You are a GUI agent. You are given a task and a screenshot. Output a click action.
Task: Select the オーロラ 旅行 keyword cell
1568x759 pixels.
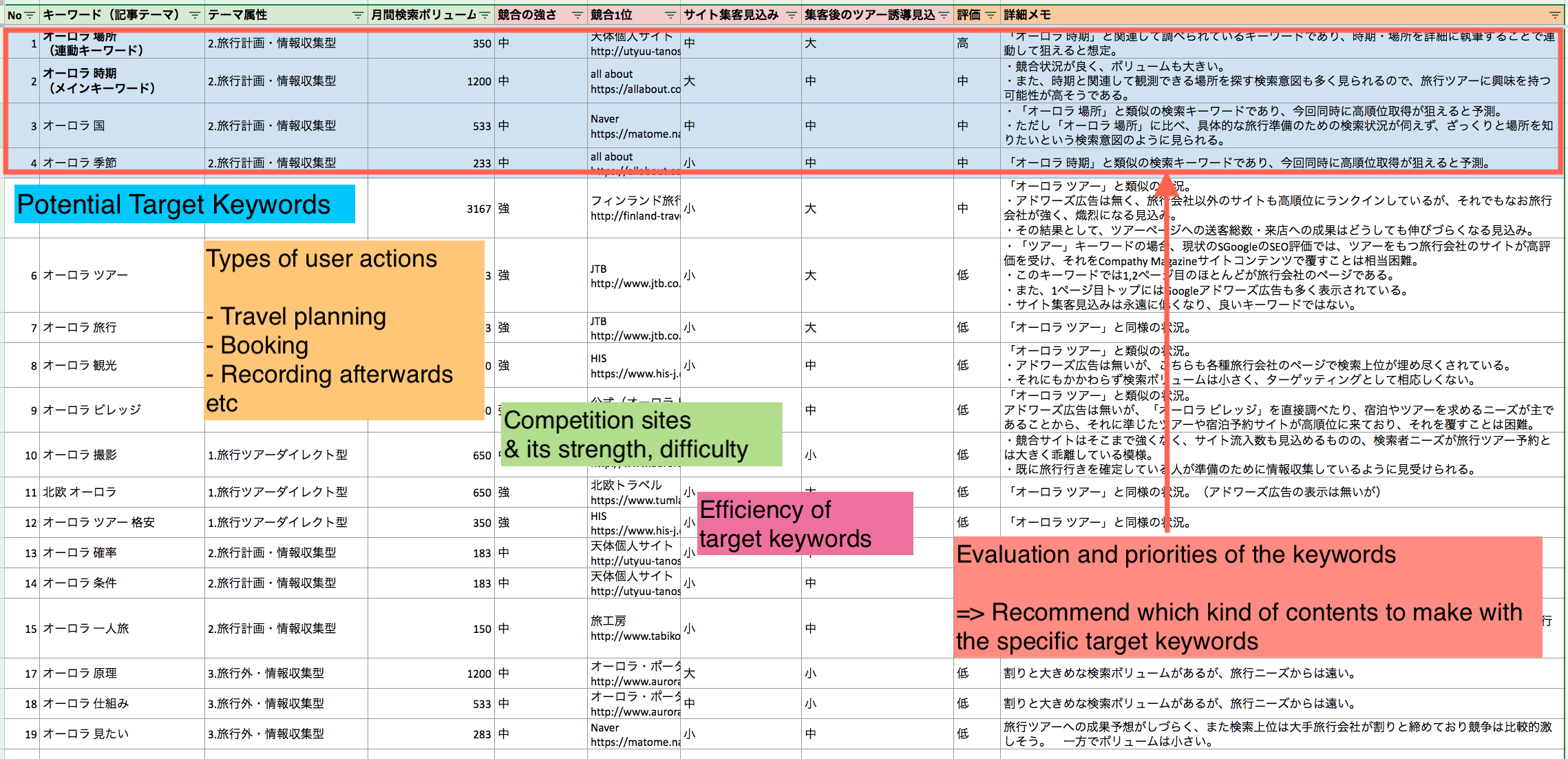coord(122,328)
